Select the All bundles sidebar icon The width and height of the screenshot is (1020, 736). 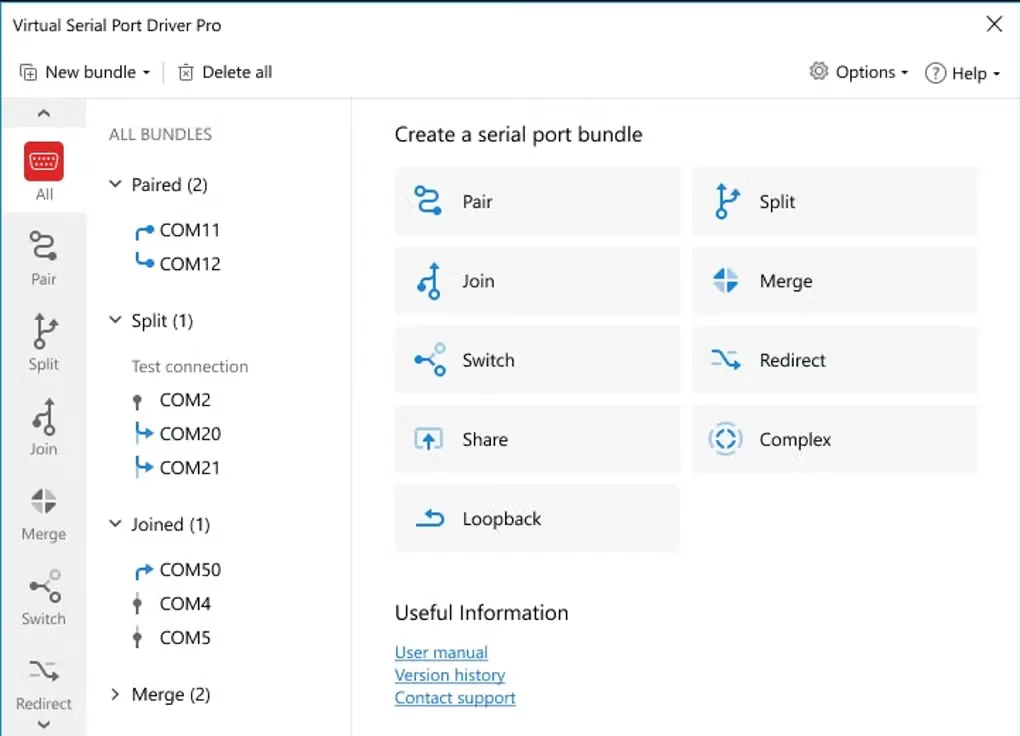(44, 171)
